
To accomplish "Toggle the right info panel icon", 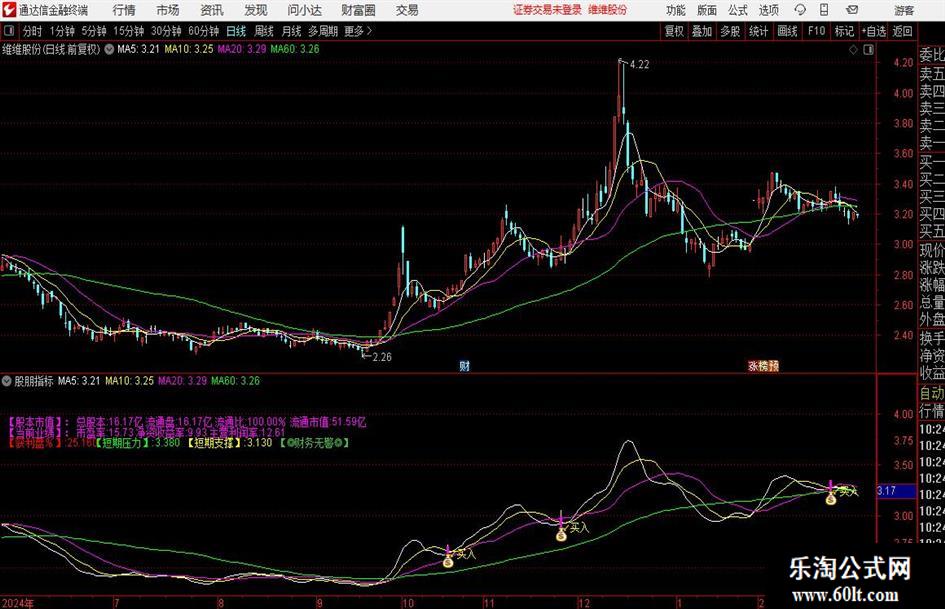I will [x=868, y=50].
